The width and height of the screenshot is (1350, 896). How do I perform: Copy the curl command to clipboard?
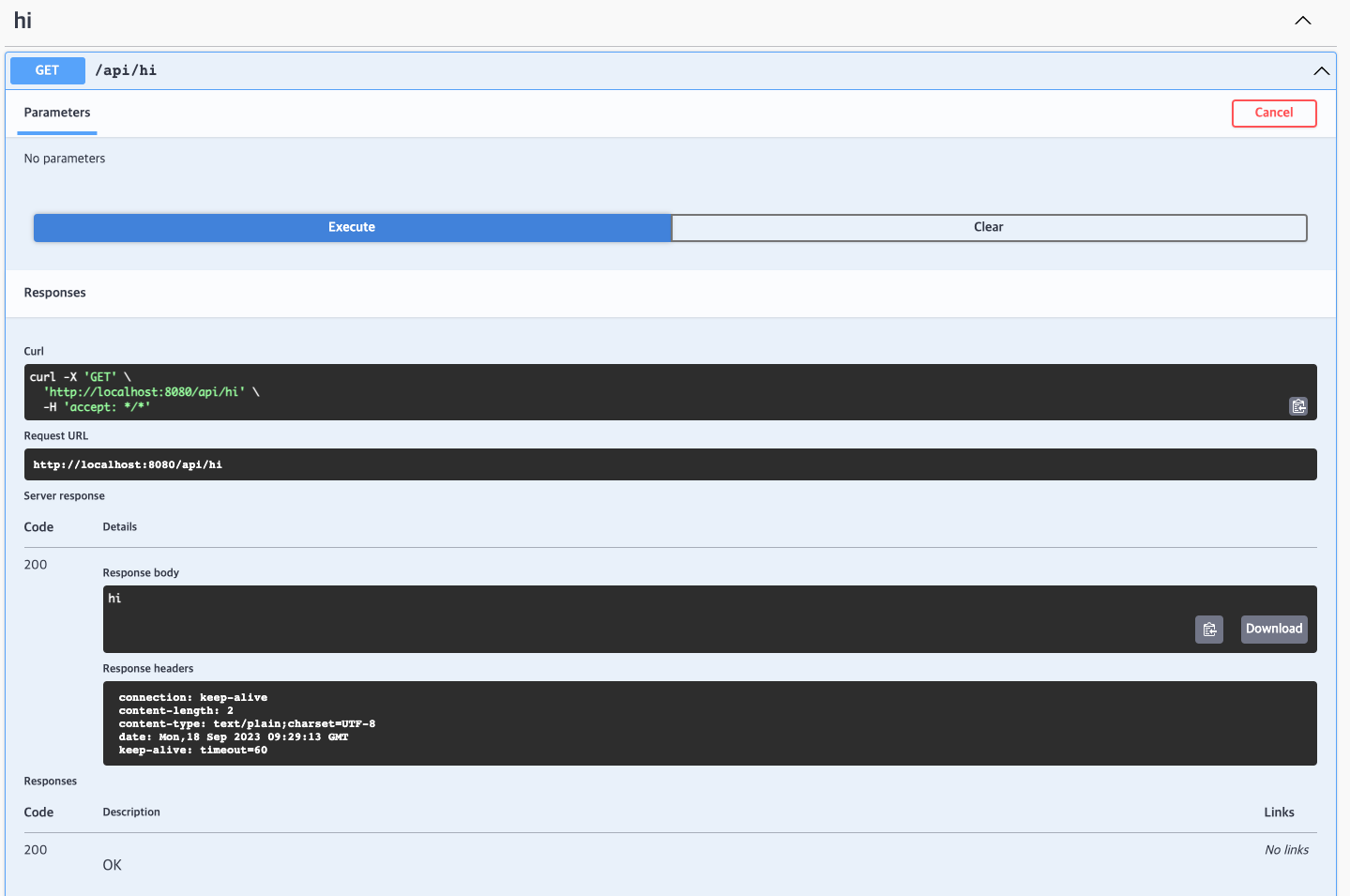[x=1298, y=406]
